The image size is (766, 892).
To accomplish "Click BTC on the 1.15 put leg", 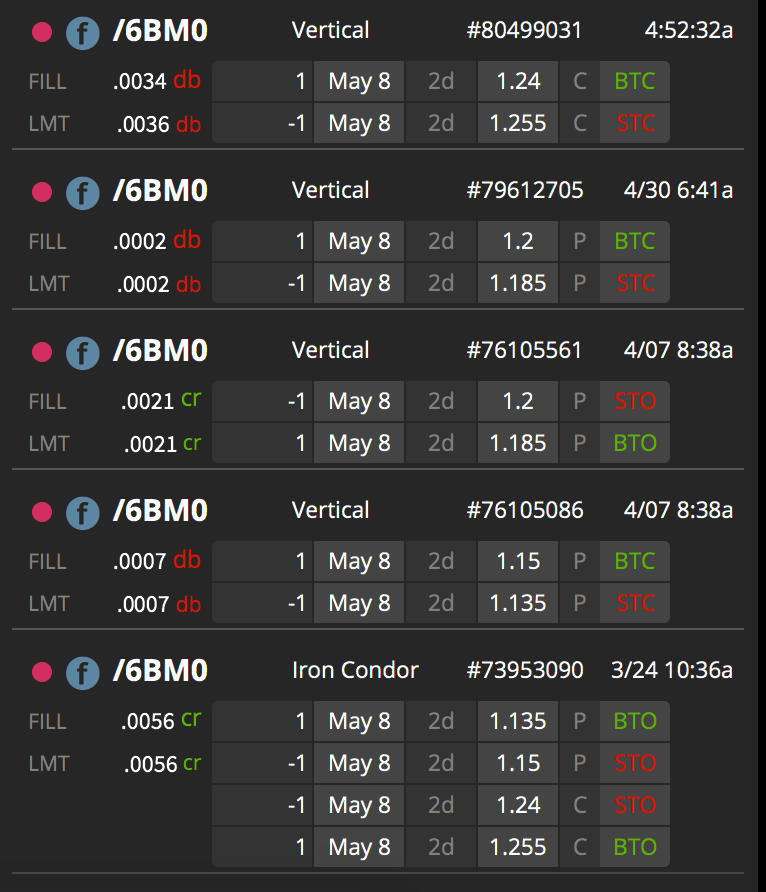I will pyautogui.click(x=635, y=561).
